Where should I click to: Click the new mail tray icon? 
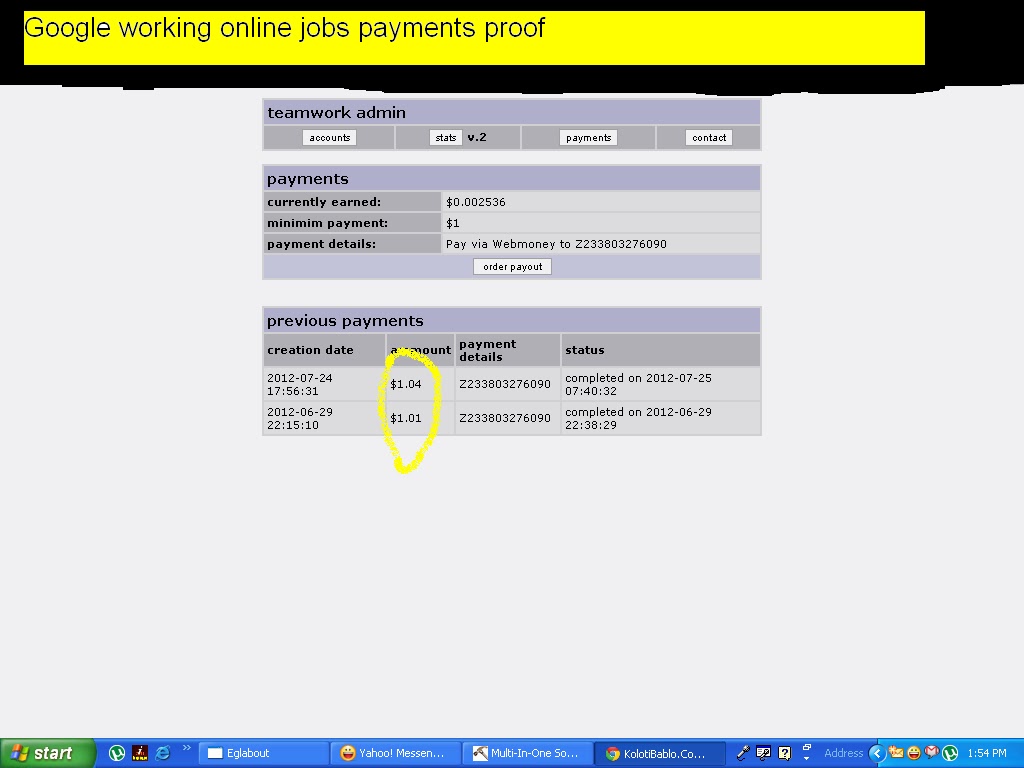coord(896,753)
